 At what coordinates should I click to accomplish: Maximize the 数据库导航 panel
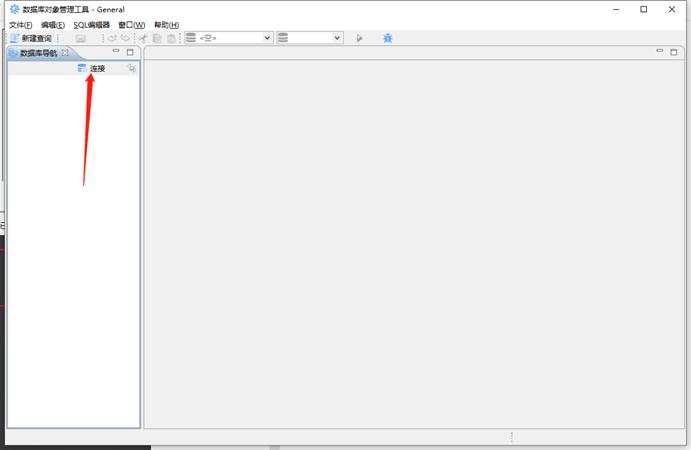130,52
